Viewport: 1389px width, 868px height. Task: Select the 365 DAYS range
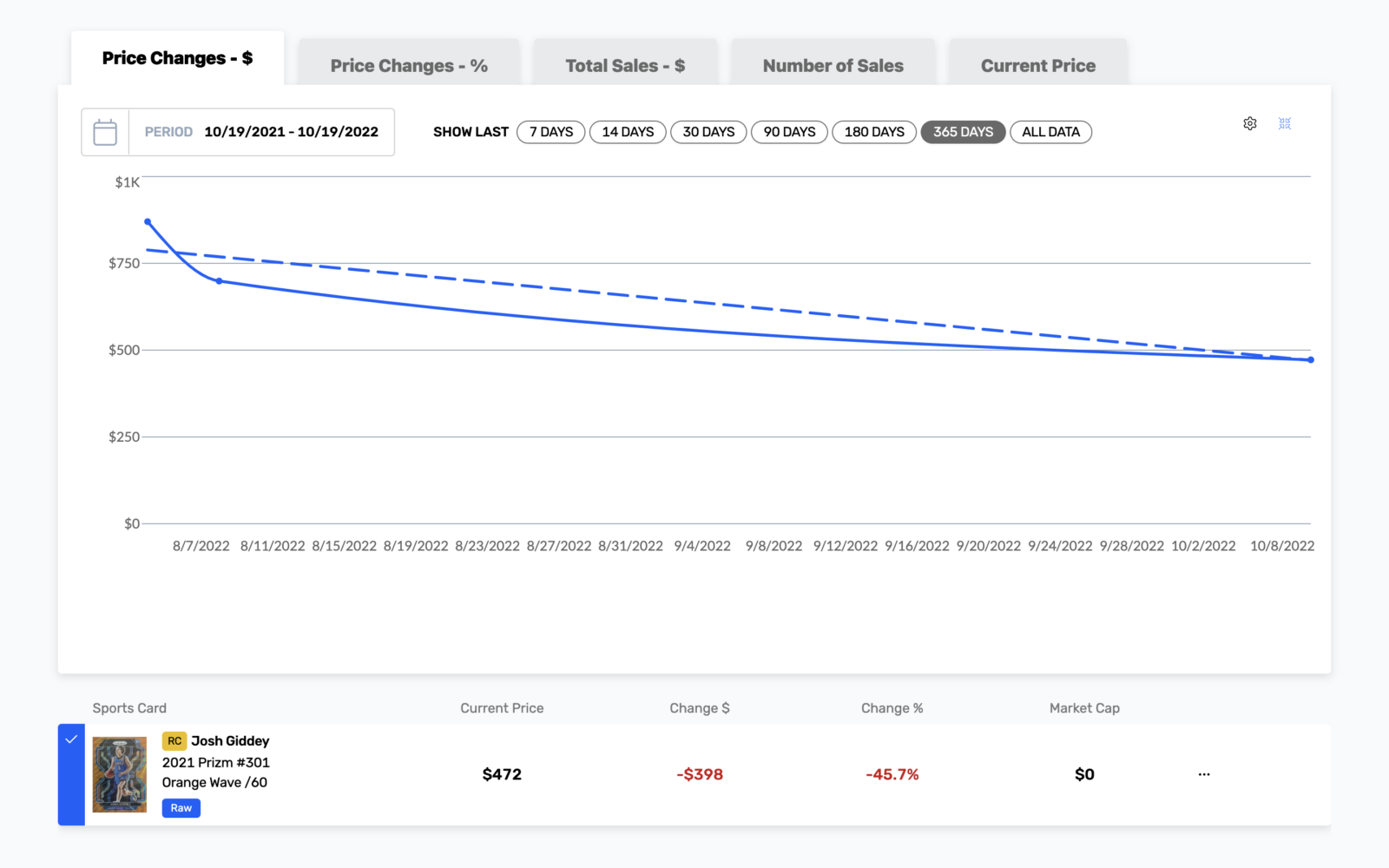963,132
